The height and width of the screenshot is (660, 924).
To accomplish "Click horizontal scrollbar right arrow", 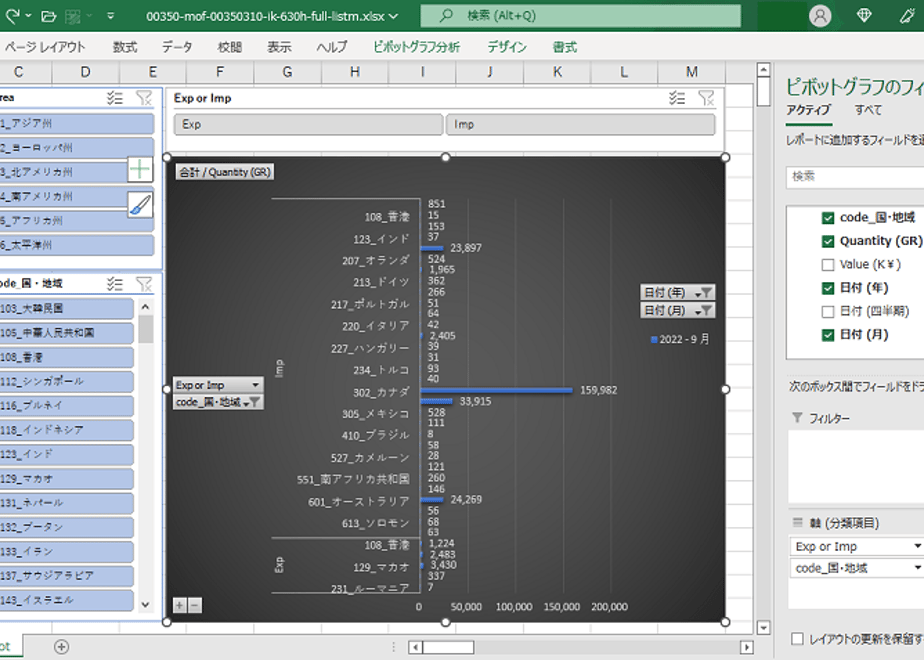I will click(747, 647).
